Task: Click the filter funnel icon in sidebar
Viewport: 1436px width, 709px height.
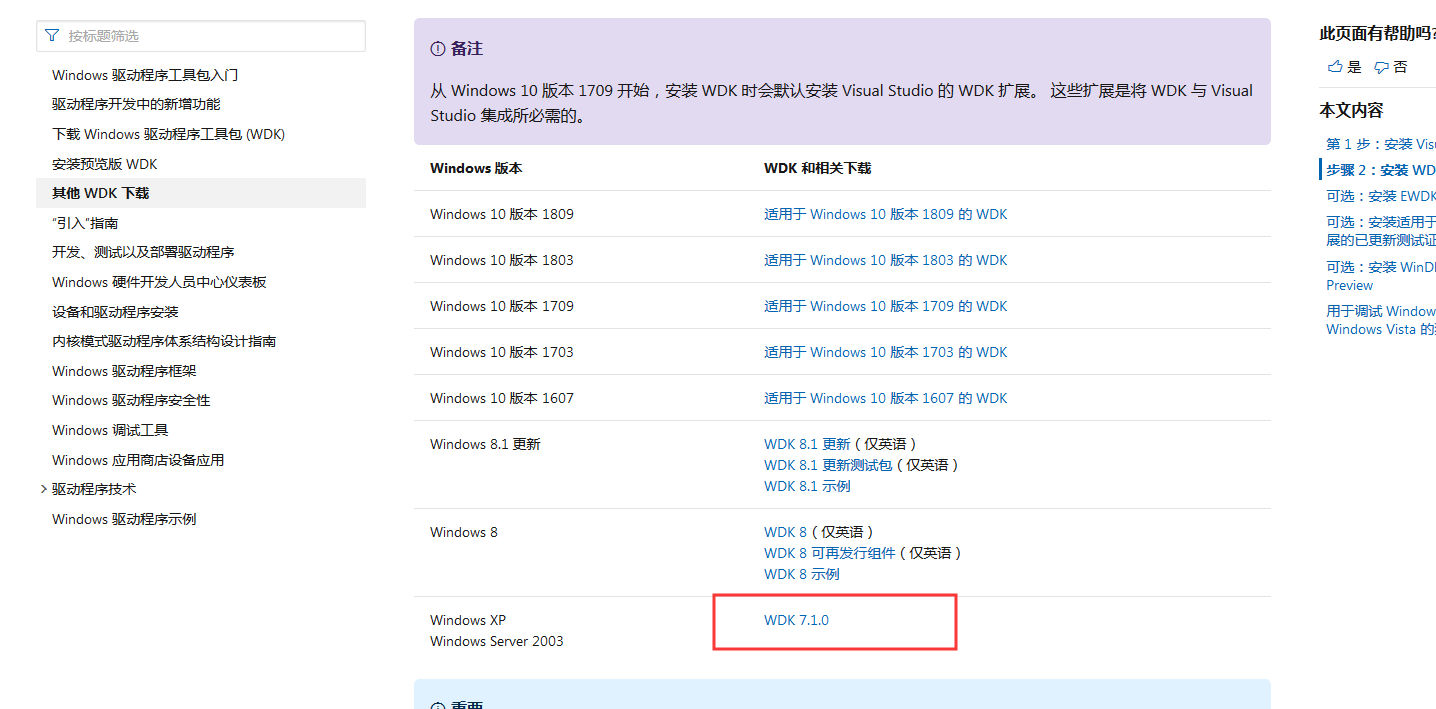Action: coord(51,35)
